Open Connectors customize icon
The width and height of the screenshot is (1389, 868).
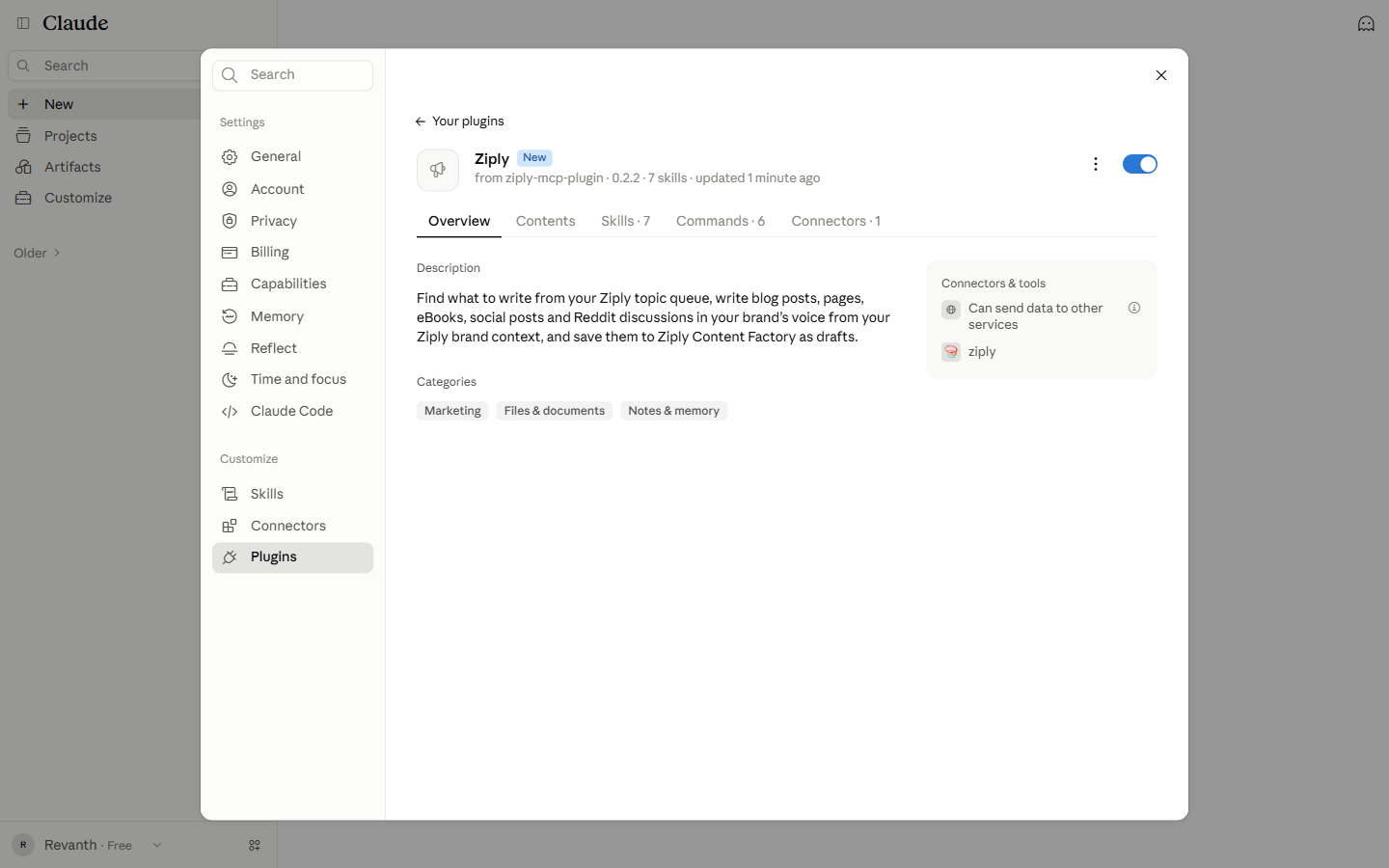pyautogui.click(x=230, y=526)
